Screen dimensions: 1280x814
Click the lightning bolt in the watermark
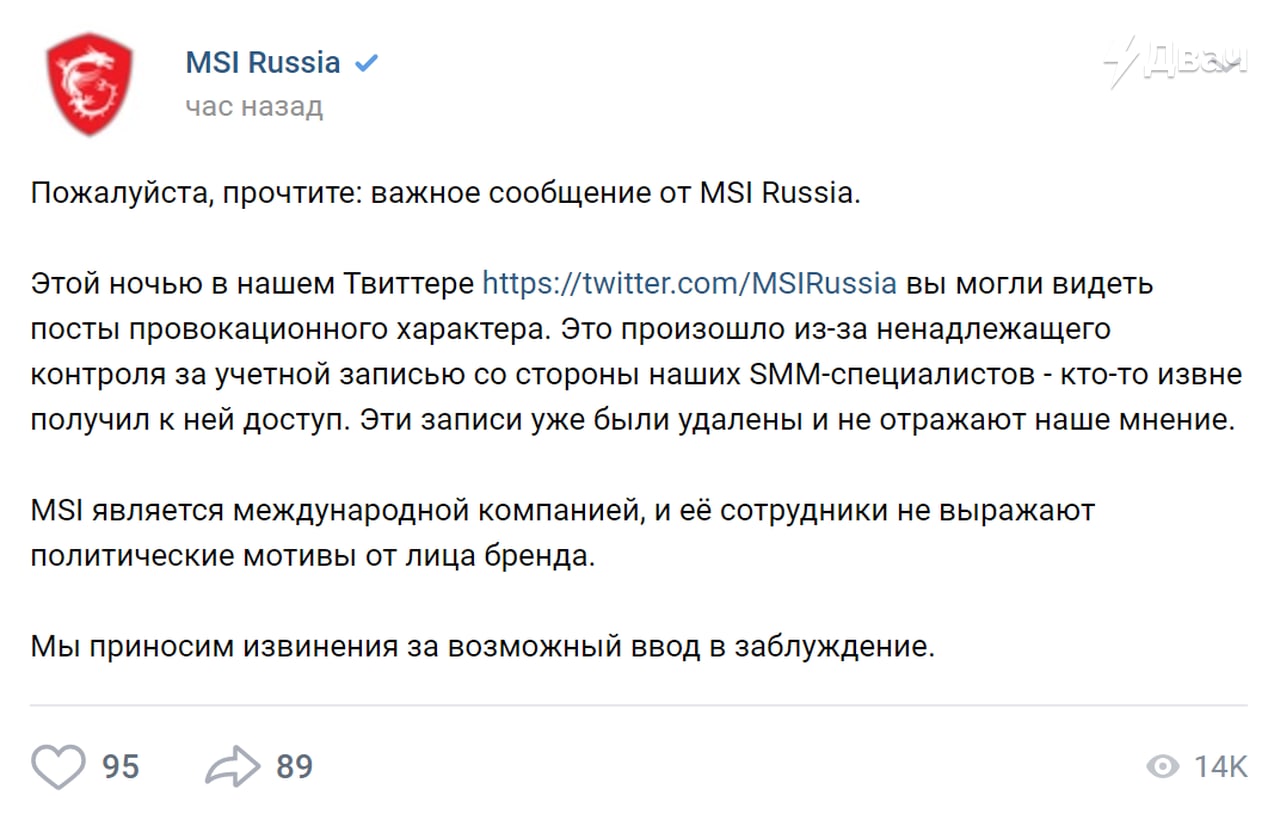click(x=1123, y=63)
